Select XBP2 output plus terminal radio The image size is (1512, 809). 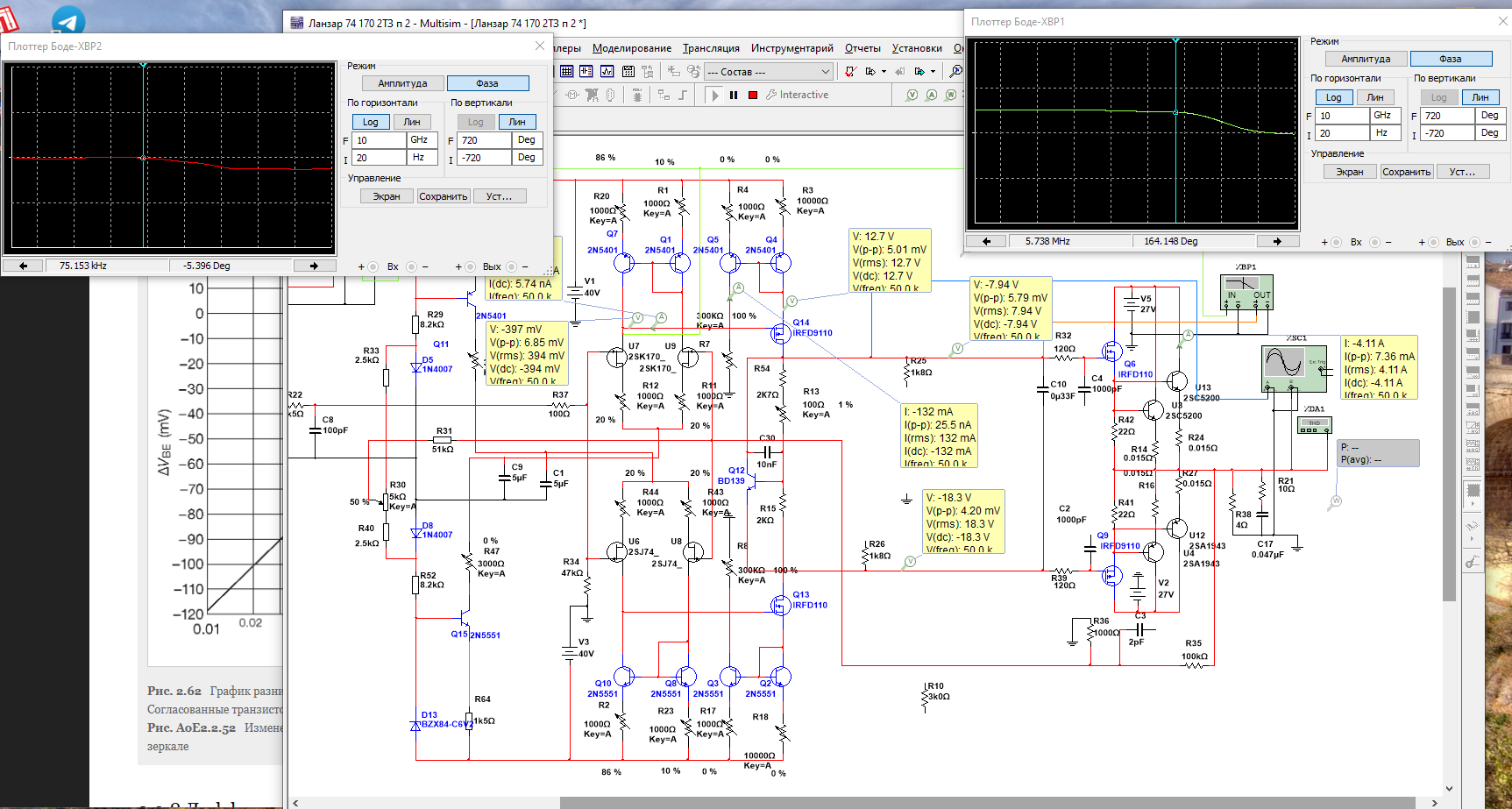470,266
